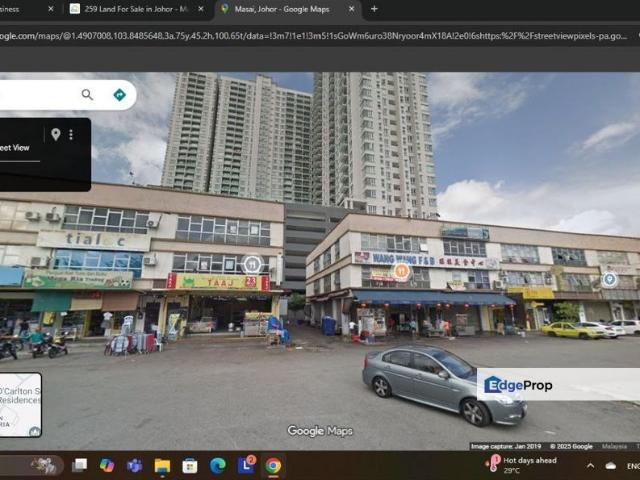The height and width of the screenshot is (480, 640).
Task: Expand the hidden system tray icons chevron
Action: pyautogui.click(x=590, y=465)
